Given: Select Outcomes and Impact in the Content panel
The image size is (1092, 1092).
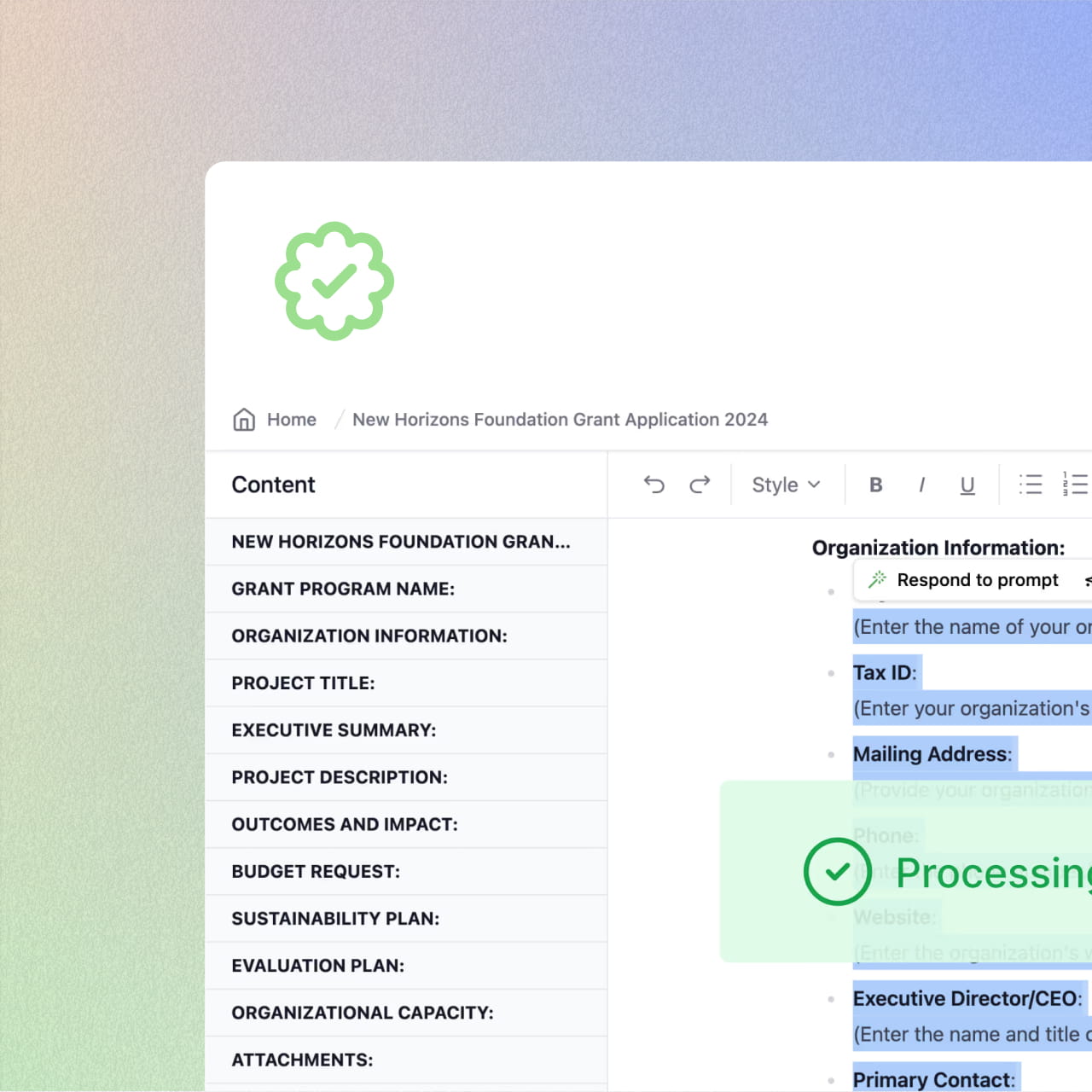Looking at the screenshot, I should pyautogui.click(x=345, y=824).
